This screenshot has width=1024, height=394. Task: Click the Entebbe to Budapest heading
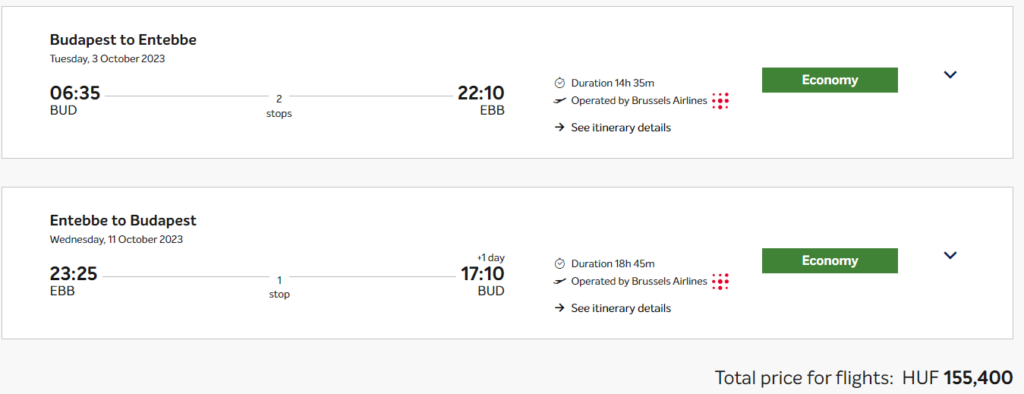pyautogui.click(x=123, y=220)
